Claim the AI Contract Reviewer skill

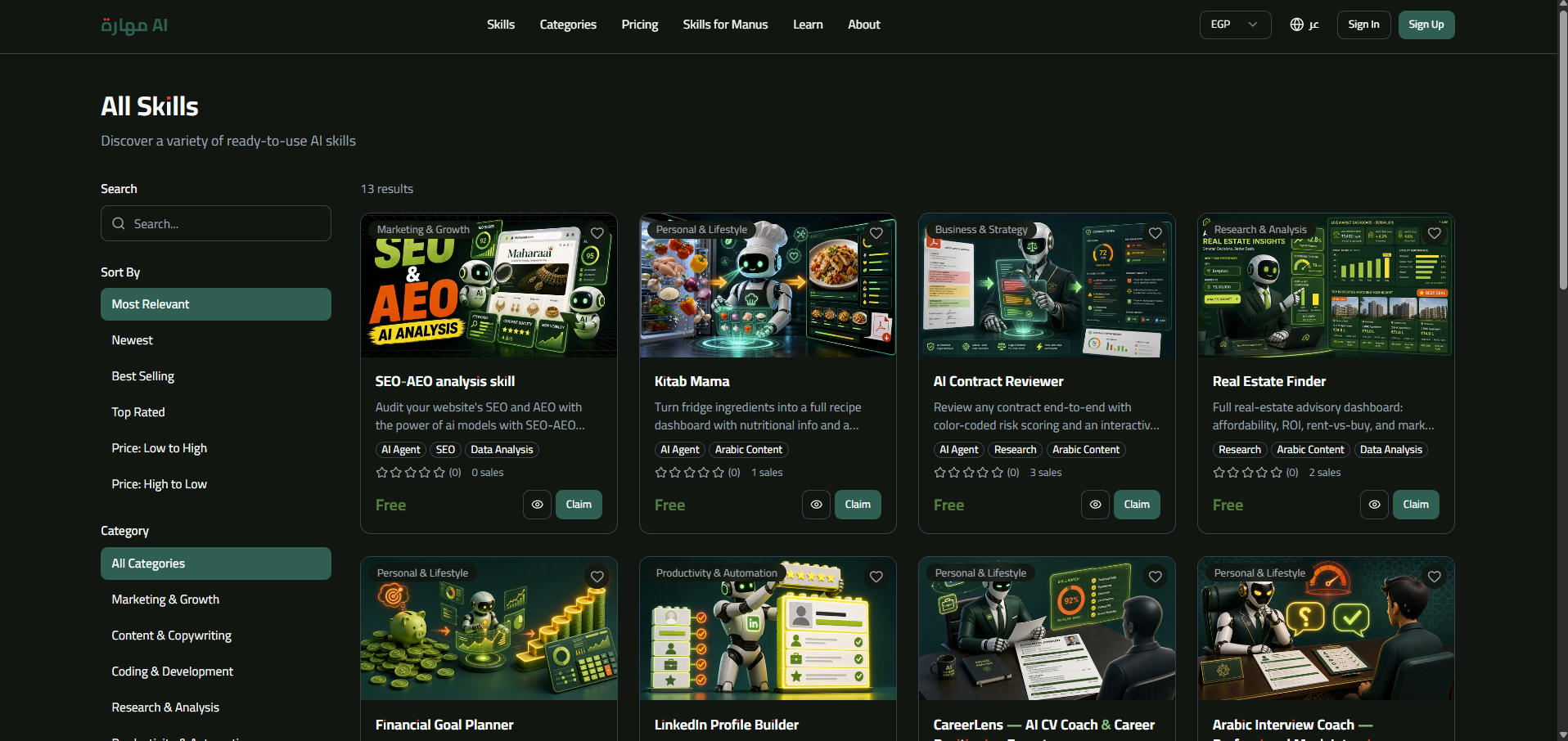tap(1137, 505)
